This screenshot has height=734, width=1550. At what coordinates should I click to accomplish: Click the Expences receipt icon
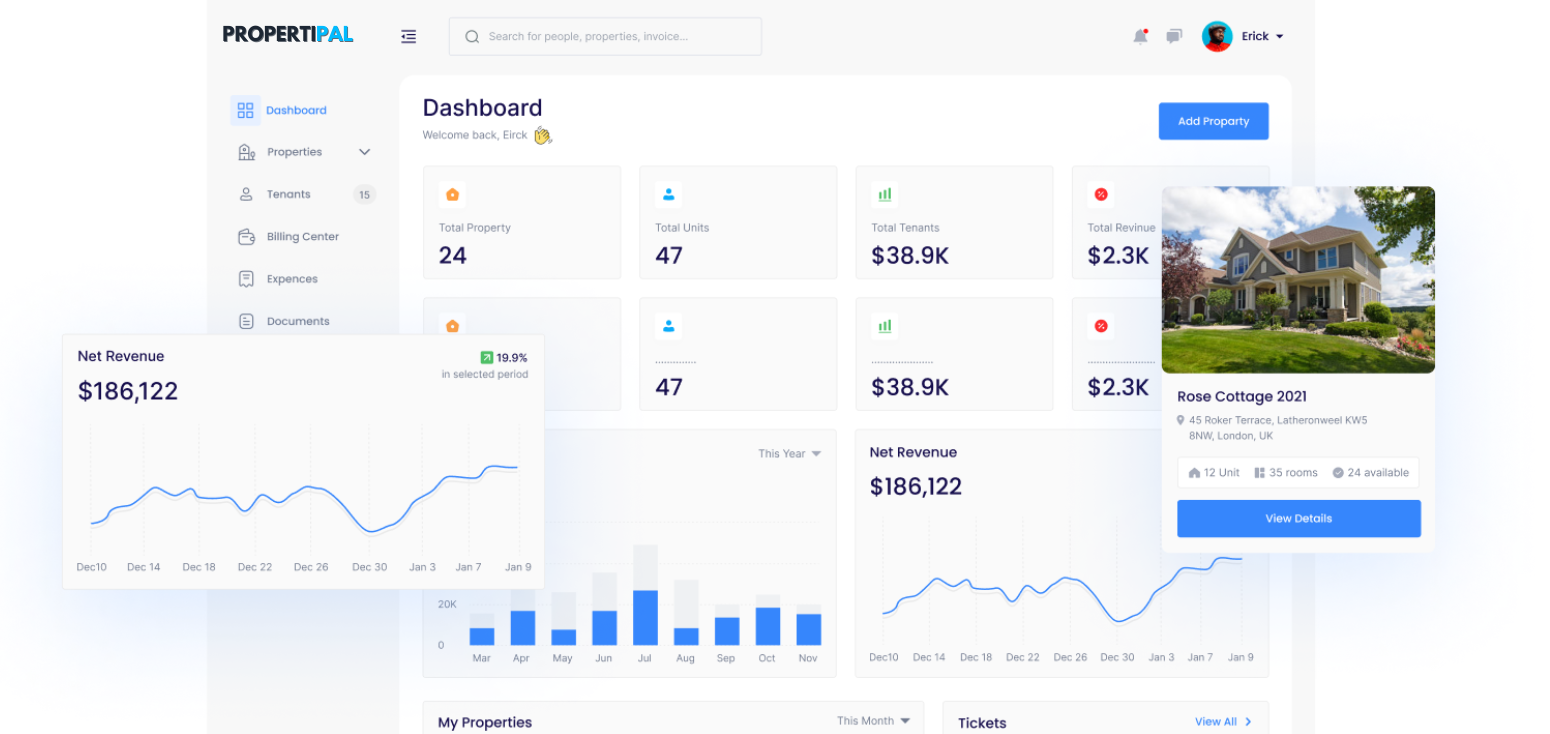(246, 279)
